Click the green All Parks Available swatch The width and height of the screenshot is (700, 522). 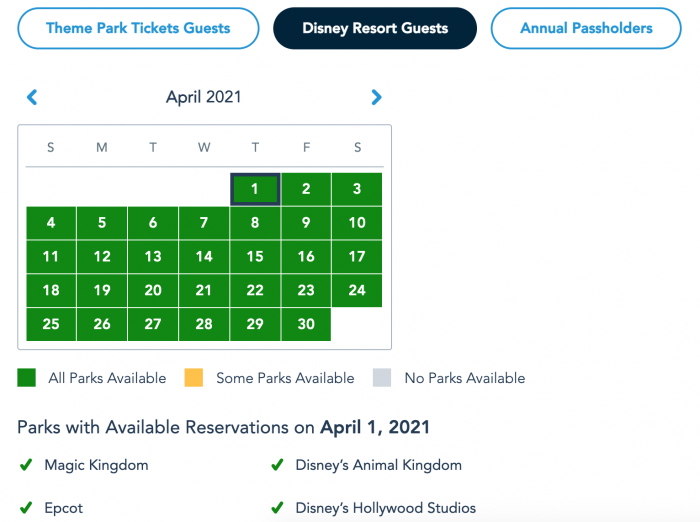26,378
